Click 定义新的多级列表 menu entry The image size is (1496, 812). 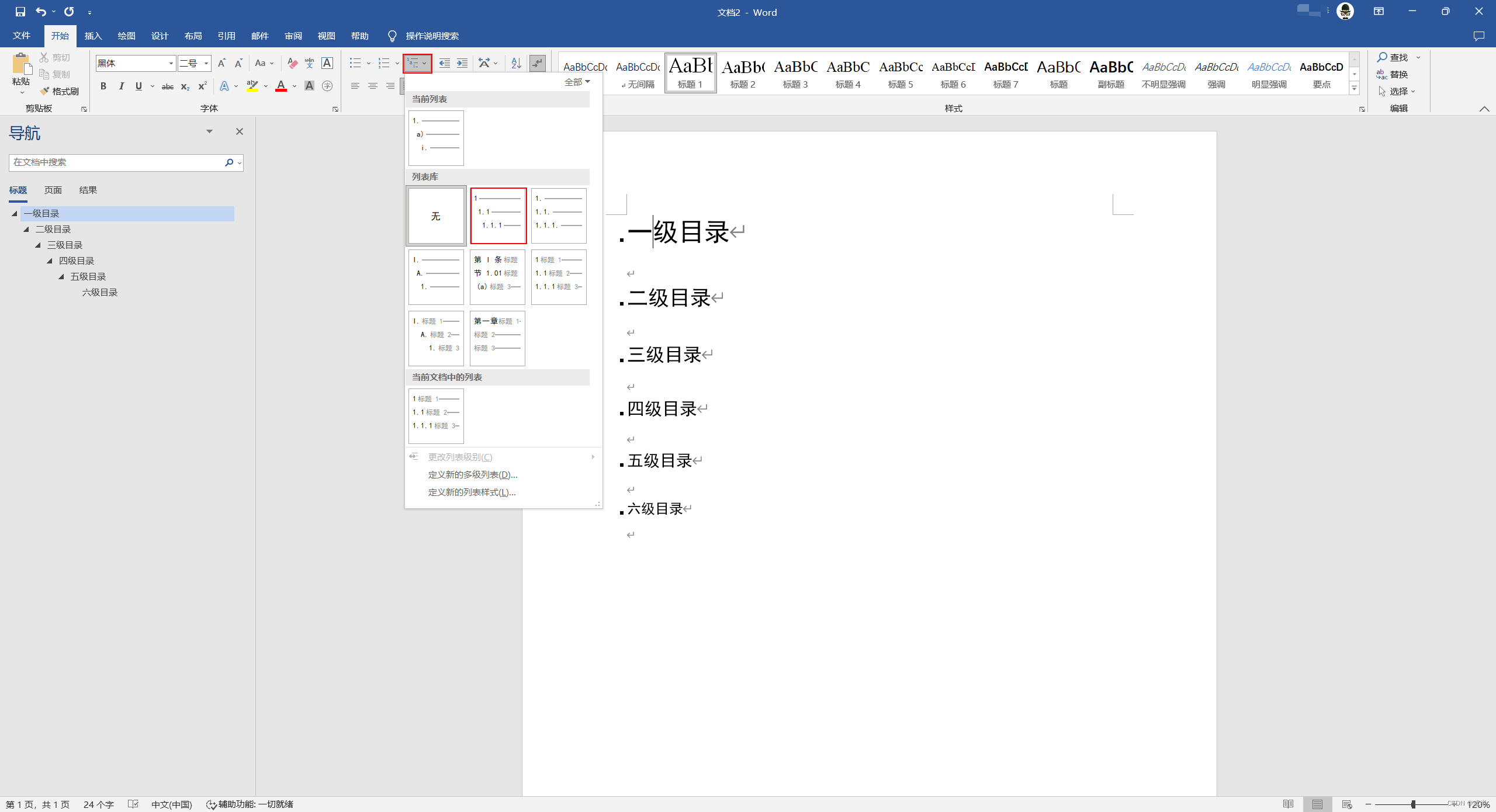pos(472,474)
